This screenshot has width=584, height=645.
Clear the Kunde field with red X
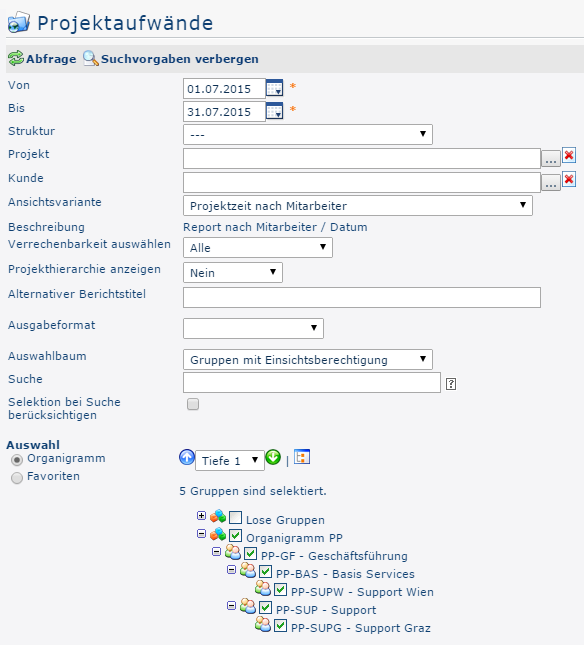click(569, 179)
